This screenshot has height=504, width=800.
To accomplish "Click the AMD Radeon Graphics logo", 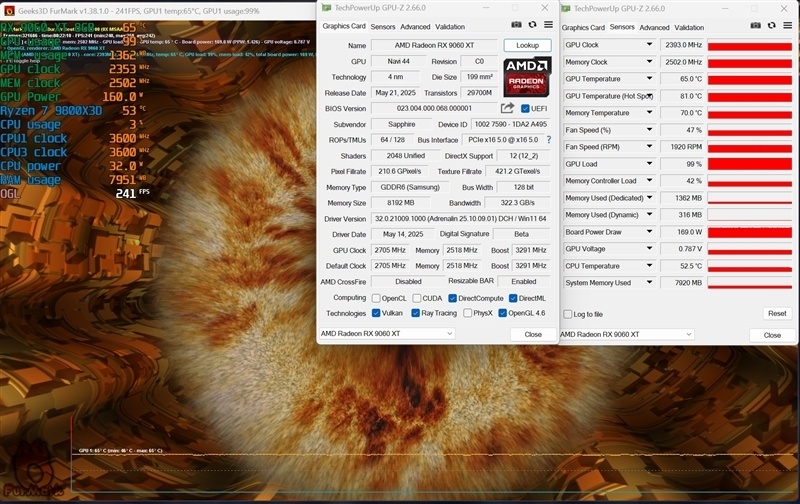I will click(x=527, y=77).
